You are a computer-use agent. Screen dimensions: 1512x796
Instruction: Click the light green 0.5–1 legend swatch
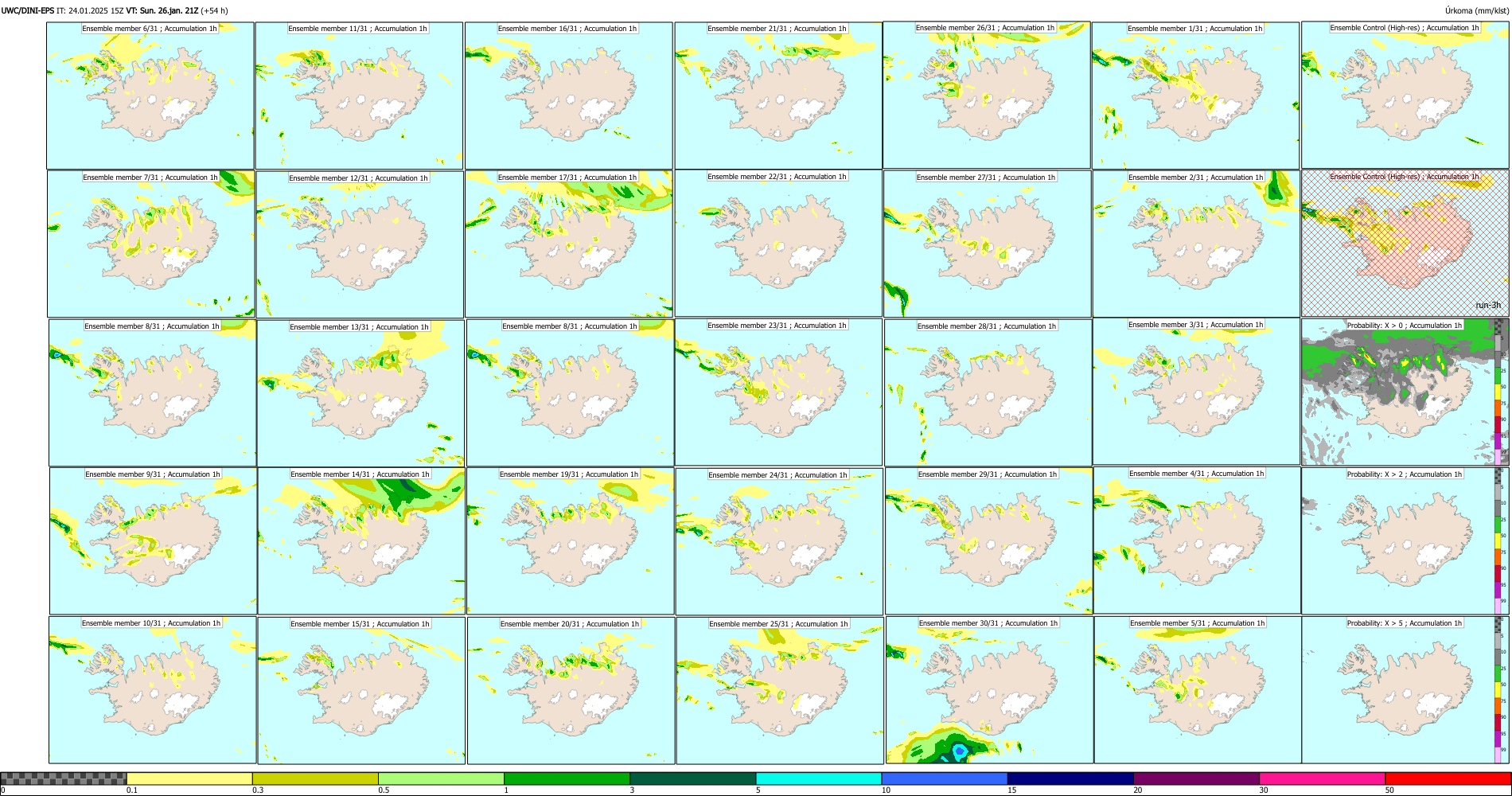tap(441, 778)
